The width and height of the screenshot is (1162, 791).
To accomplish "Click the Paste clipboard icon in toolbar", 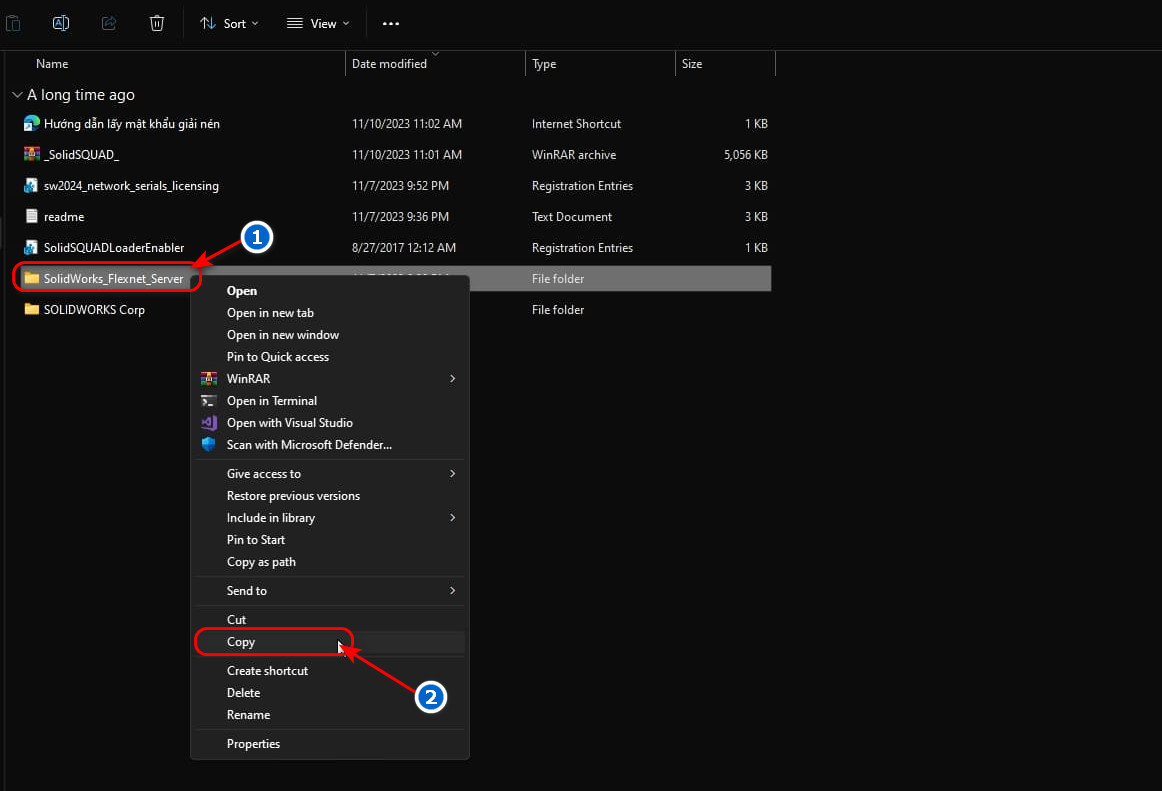I will (x=13, y=23).
